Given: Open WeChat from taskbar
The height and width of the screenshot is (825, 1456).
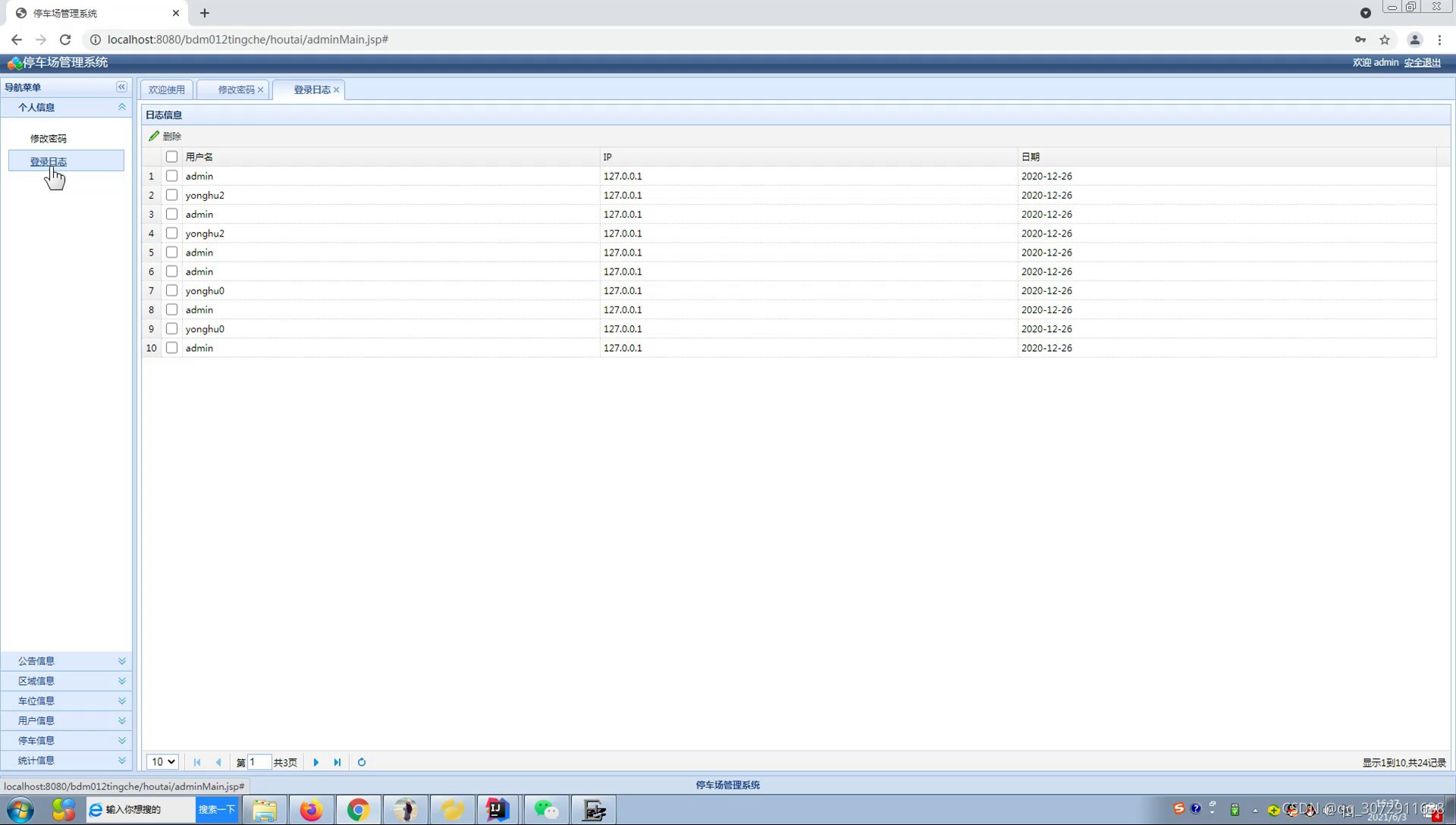Looking at the screenshot, I should [546, 810].
